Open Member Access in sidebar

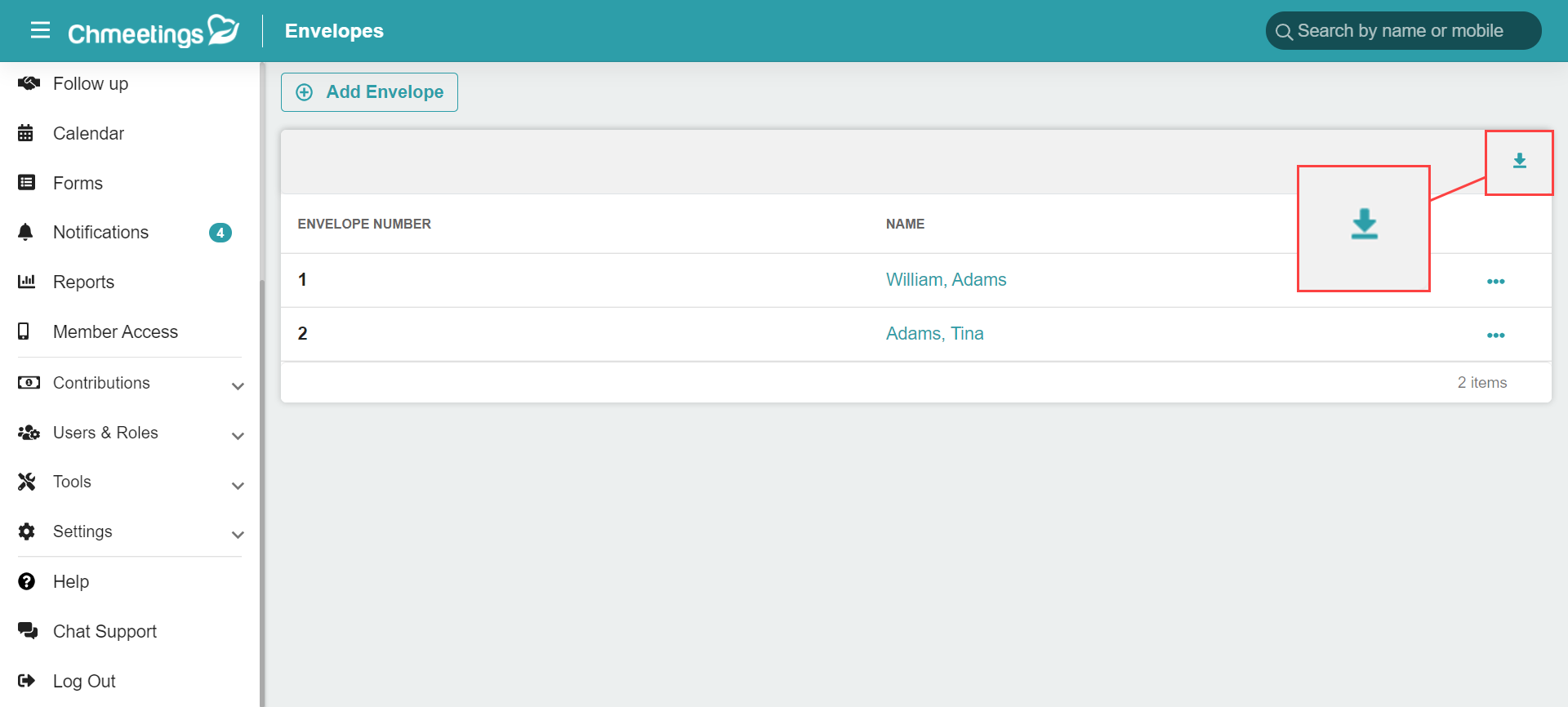(x=115, y=331)
